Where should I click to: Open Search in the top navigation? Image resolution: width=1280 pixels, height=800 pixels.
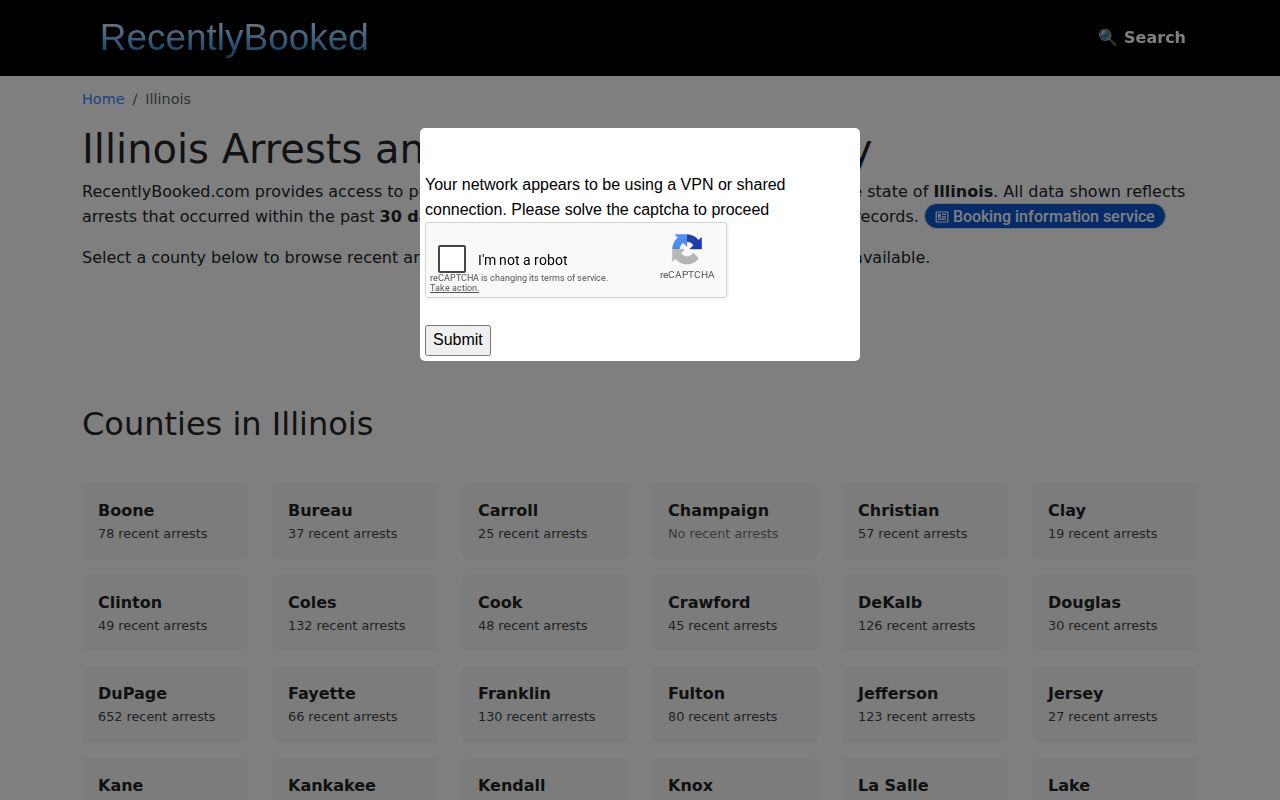1142,37
